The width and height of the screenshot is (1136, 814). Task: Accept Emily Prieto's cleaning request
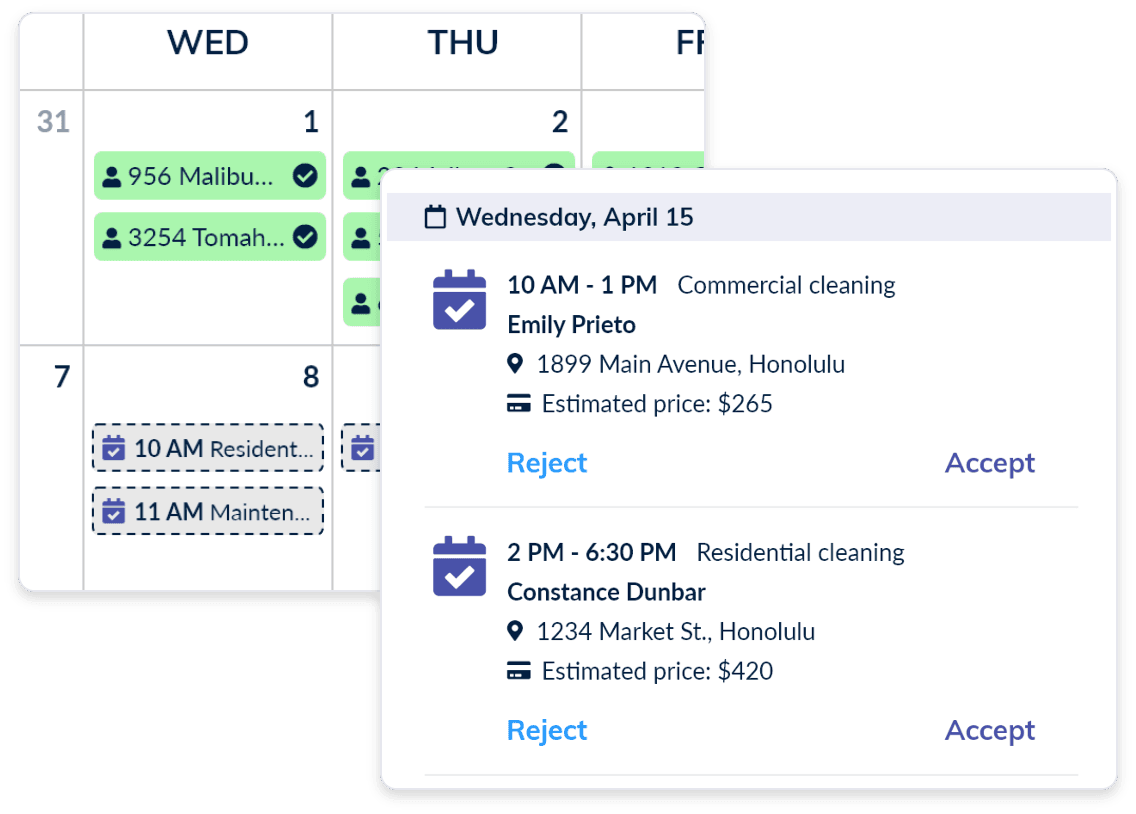point(989,462)
